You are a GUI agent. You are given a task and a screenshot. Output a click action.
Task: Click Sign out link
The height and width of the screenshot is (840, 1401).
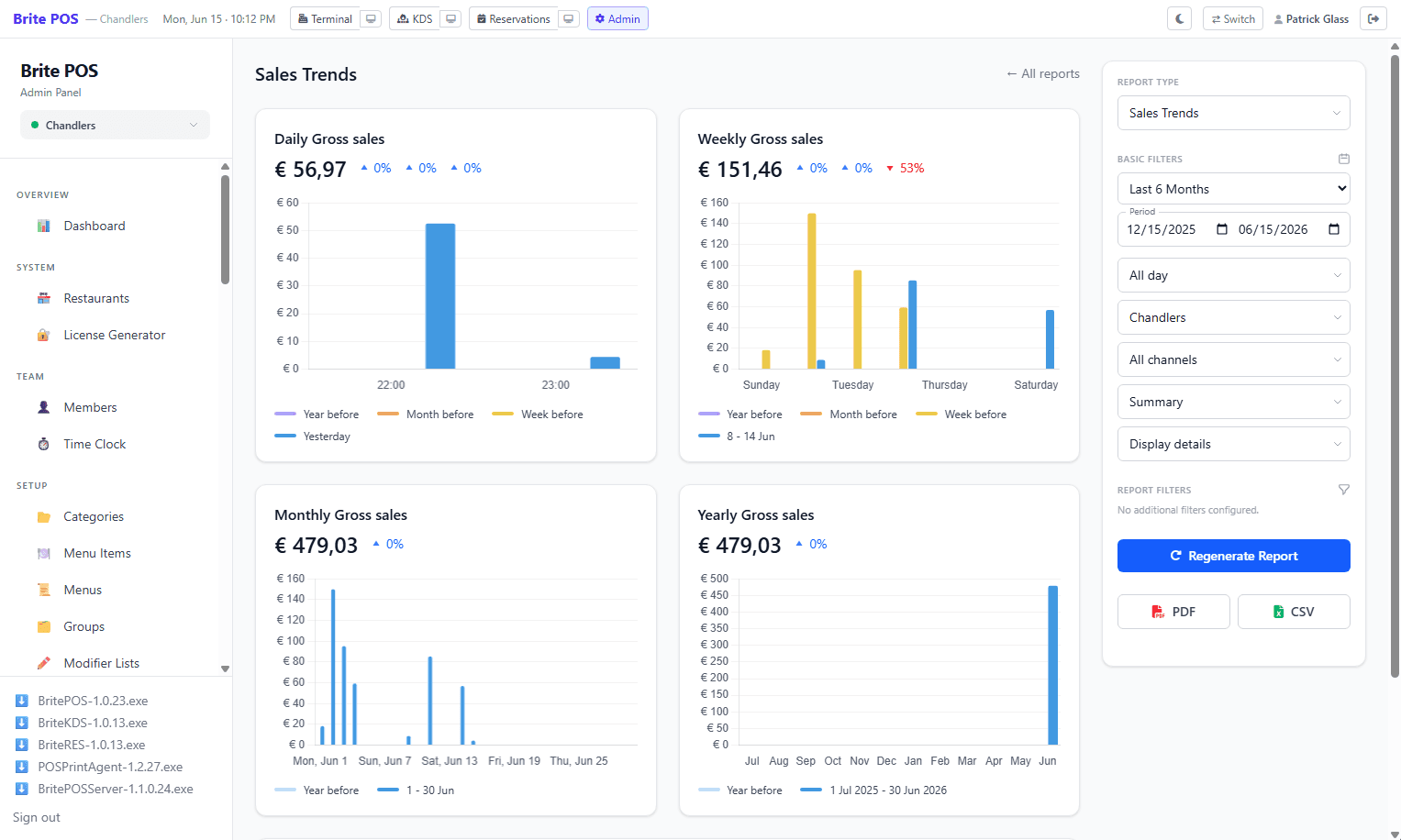pos(37,817)
